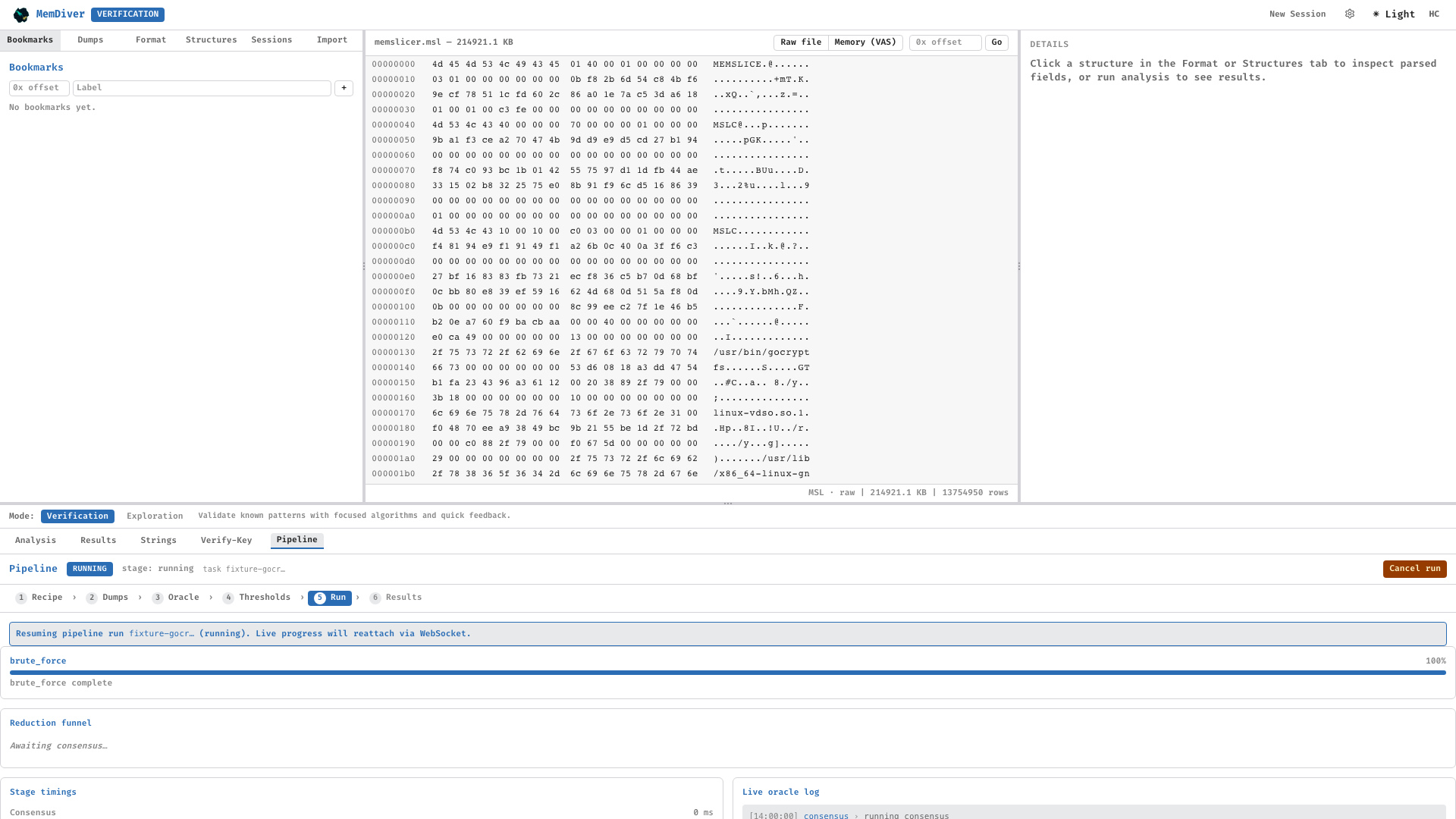Add bookmark with plus button
The width and height of the screenshot is (1456, 819).
(x=344, y=88)
